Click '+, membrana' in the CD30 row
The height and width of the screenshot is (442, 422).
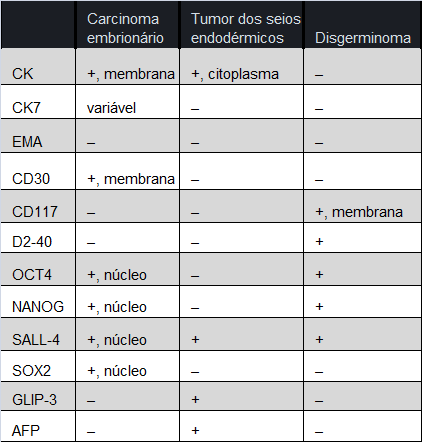pyautogui.click(x=131, y=179)
